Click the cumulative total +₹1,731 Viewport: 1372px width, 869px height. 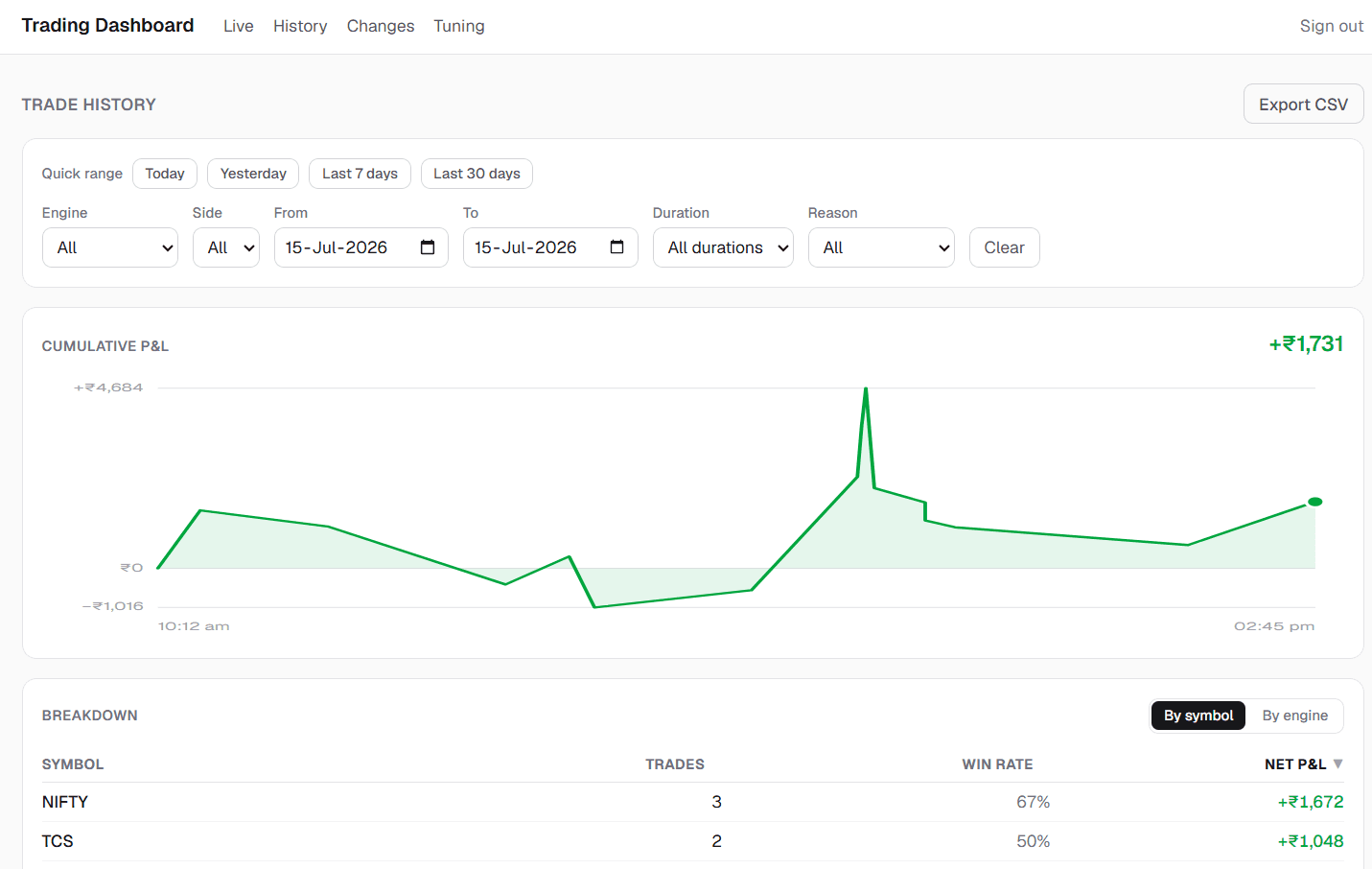pyautogui.click(x=1306, y=344)
